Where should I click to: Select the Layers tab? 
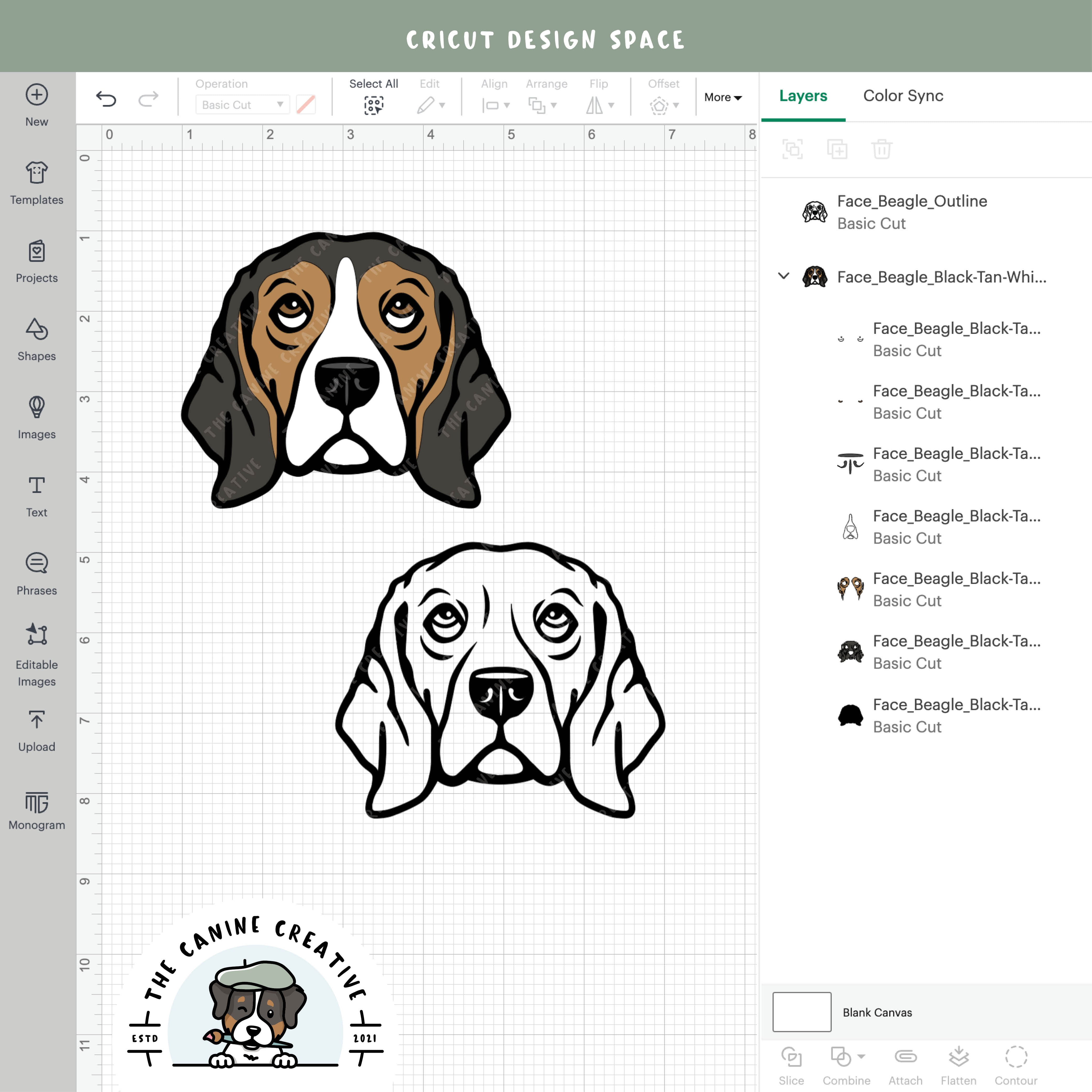coord(803,96)
